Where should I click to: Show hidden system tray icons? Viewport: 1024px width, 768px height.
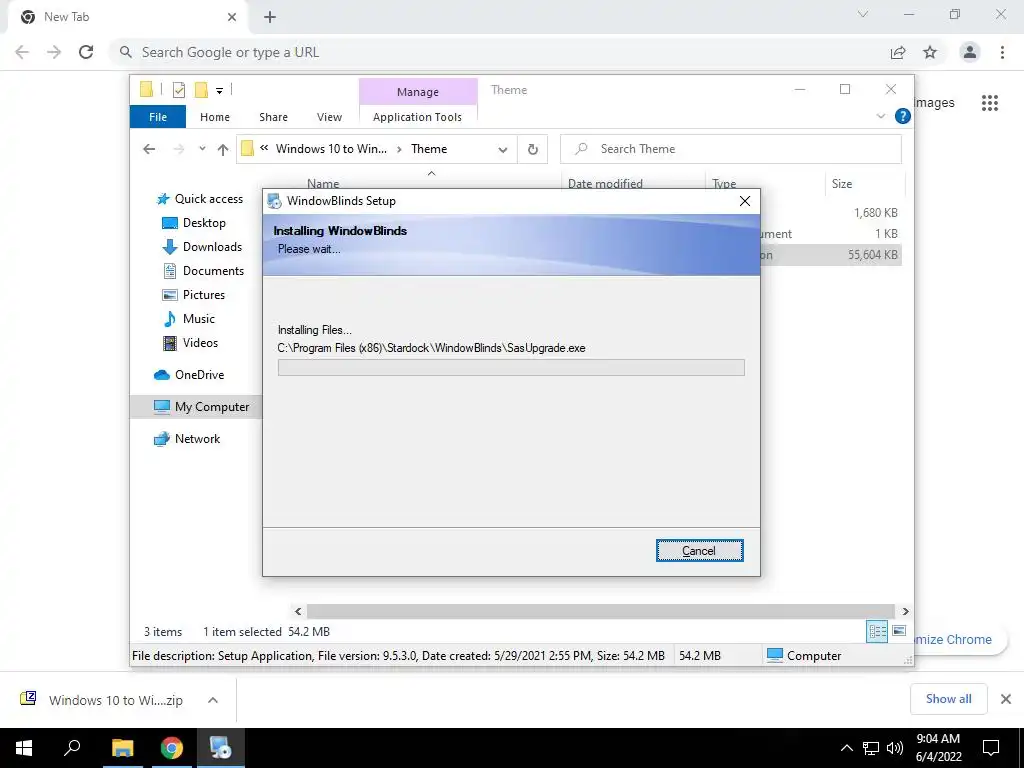(x=846, y=748)
